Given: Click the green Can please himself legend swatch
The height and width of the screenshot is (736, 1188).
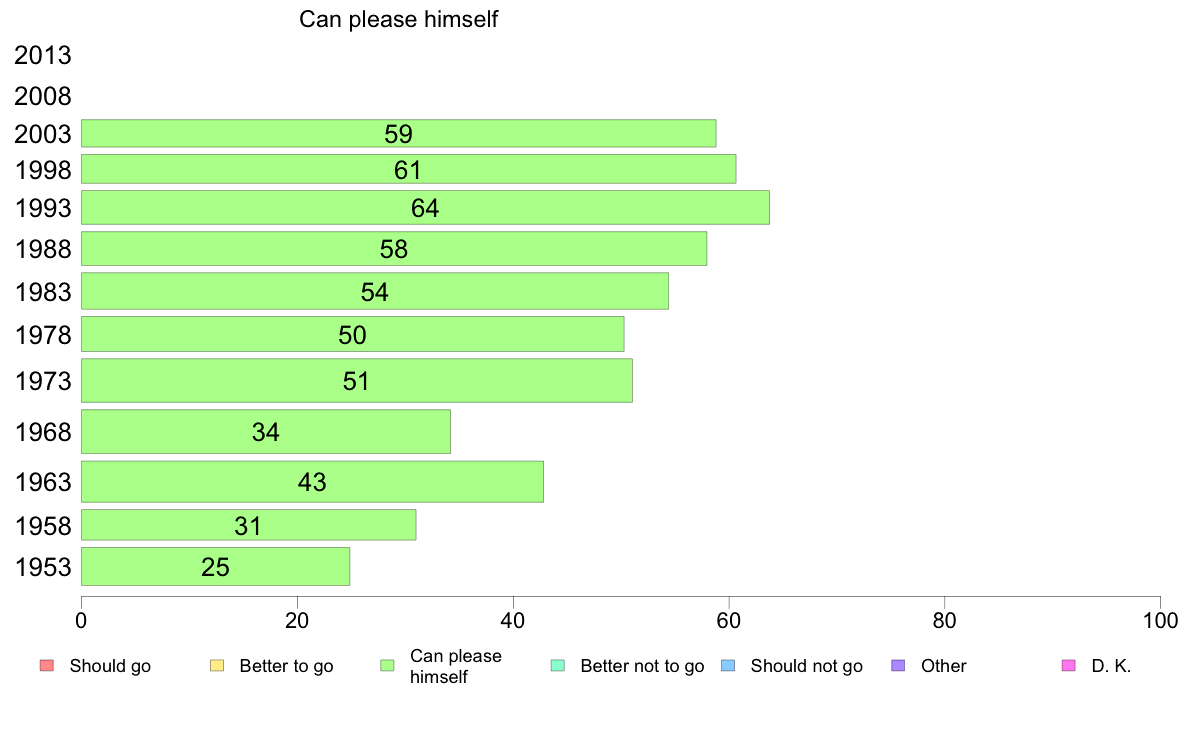Looking at the screenshot, I should tap(387, 666).
